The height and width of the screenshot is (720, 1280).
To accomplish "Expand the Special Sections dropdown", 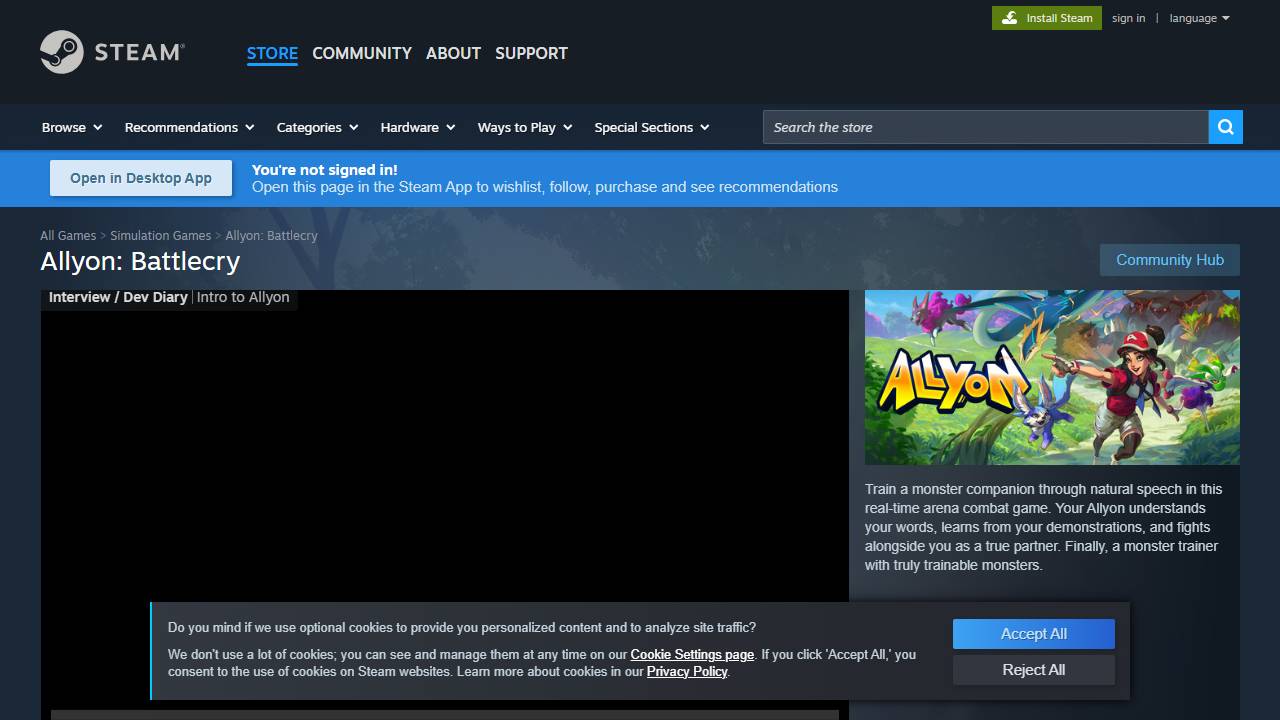I will click(652, 127).
